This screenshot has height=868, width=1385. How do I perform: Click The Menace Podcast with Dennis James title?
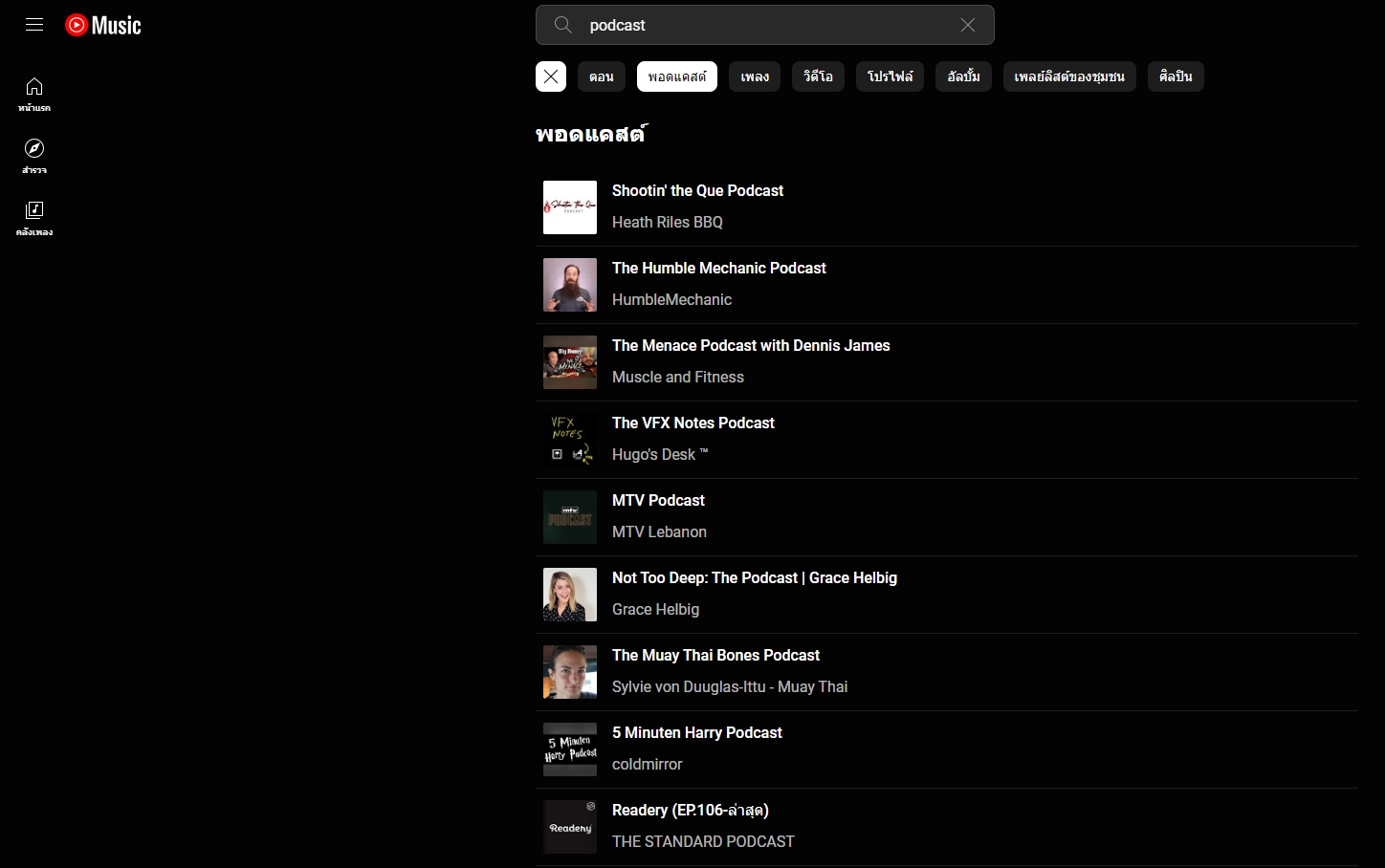coord(751,346)
